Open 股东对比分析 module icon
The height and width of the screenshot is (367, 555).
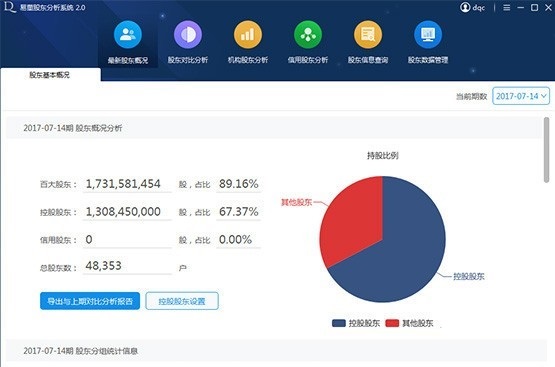[x=188, y=35]
